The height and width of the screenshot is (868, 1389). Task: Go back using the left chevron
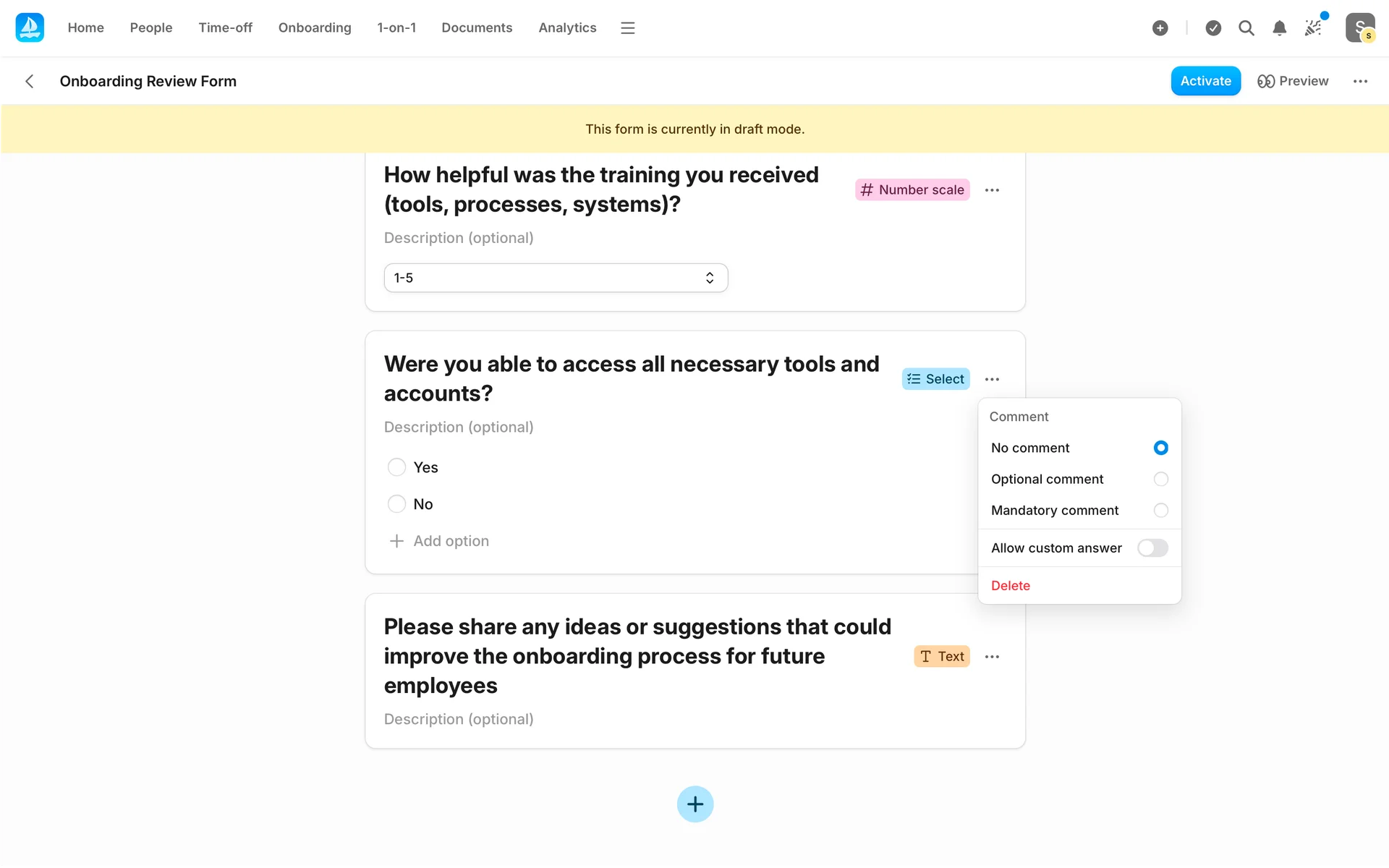[30, 81]
